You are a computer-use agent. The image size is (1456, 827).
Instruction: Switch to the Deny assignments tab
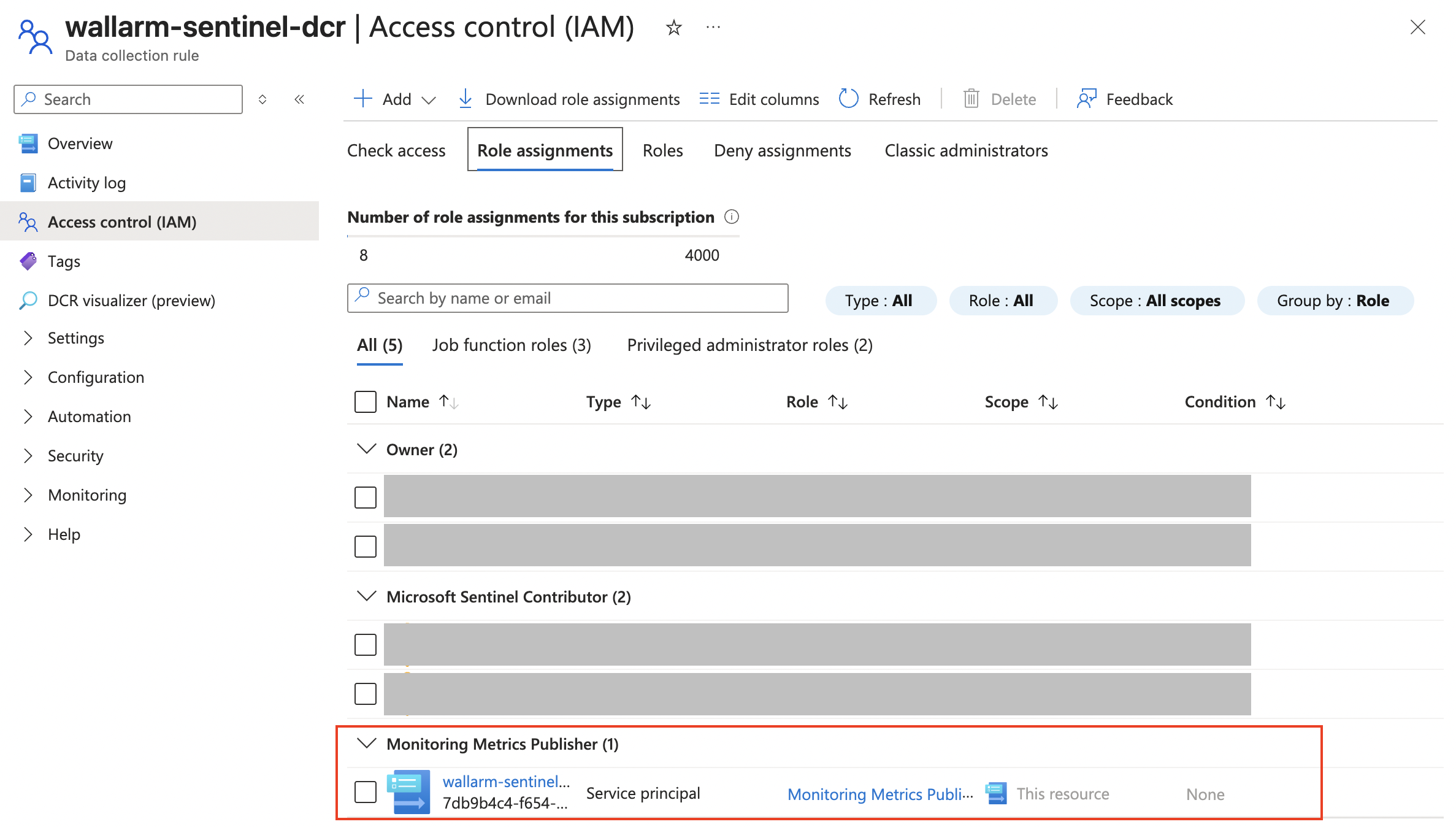pos(782,150)
